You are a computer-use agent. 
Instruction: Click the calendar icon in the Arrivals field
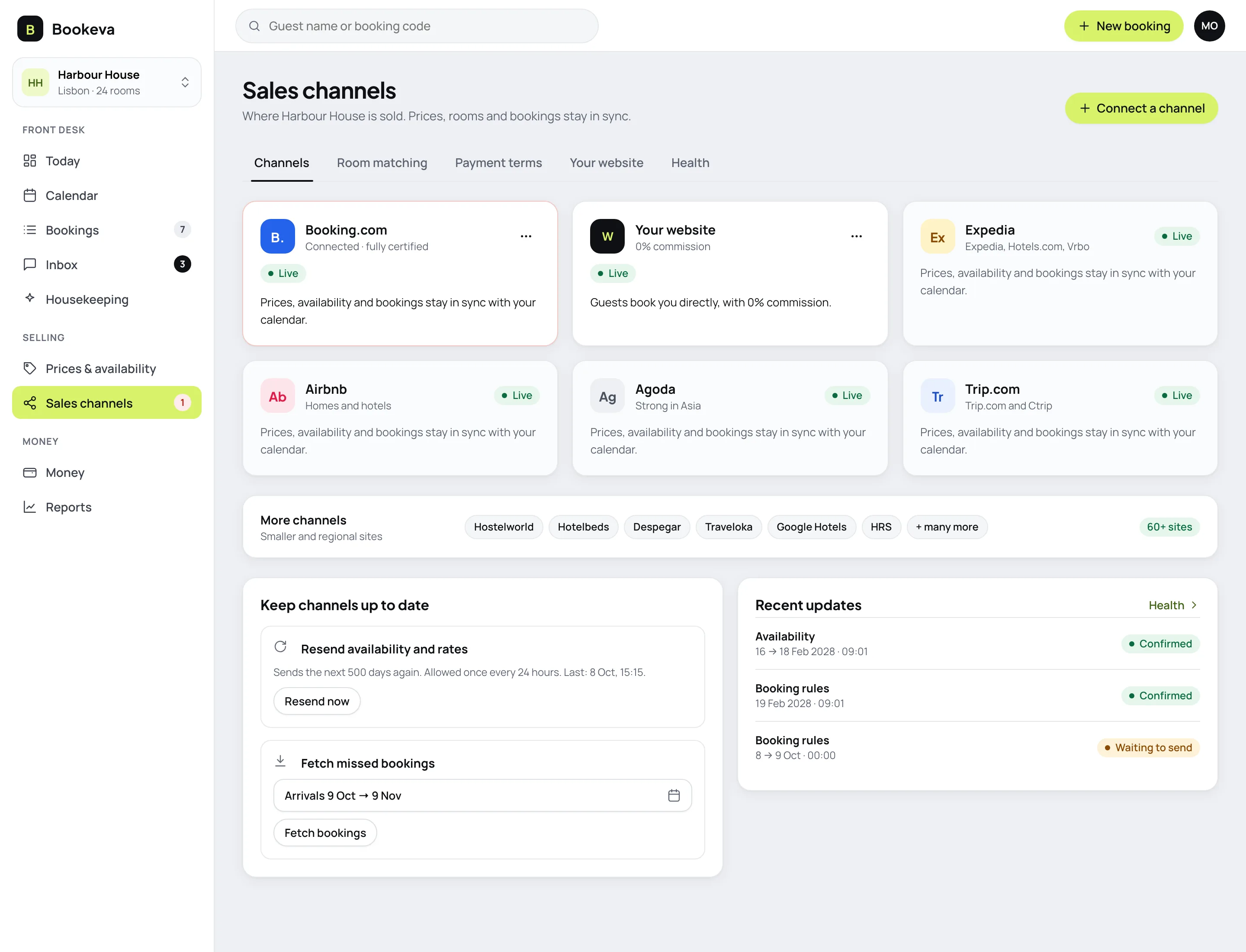click(674, 796)
